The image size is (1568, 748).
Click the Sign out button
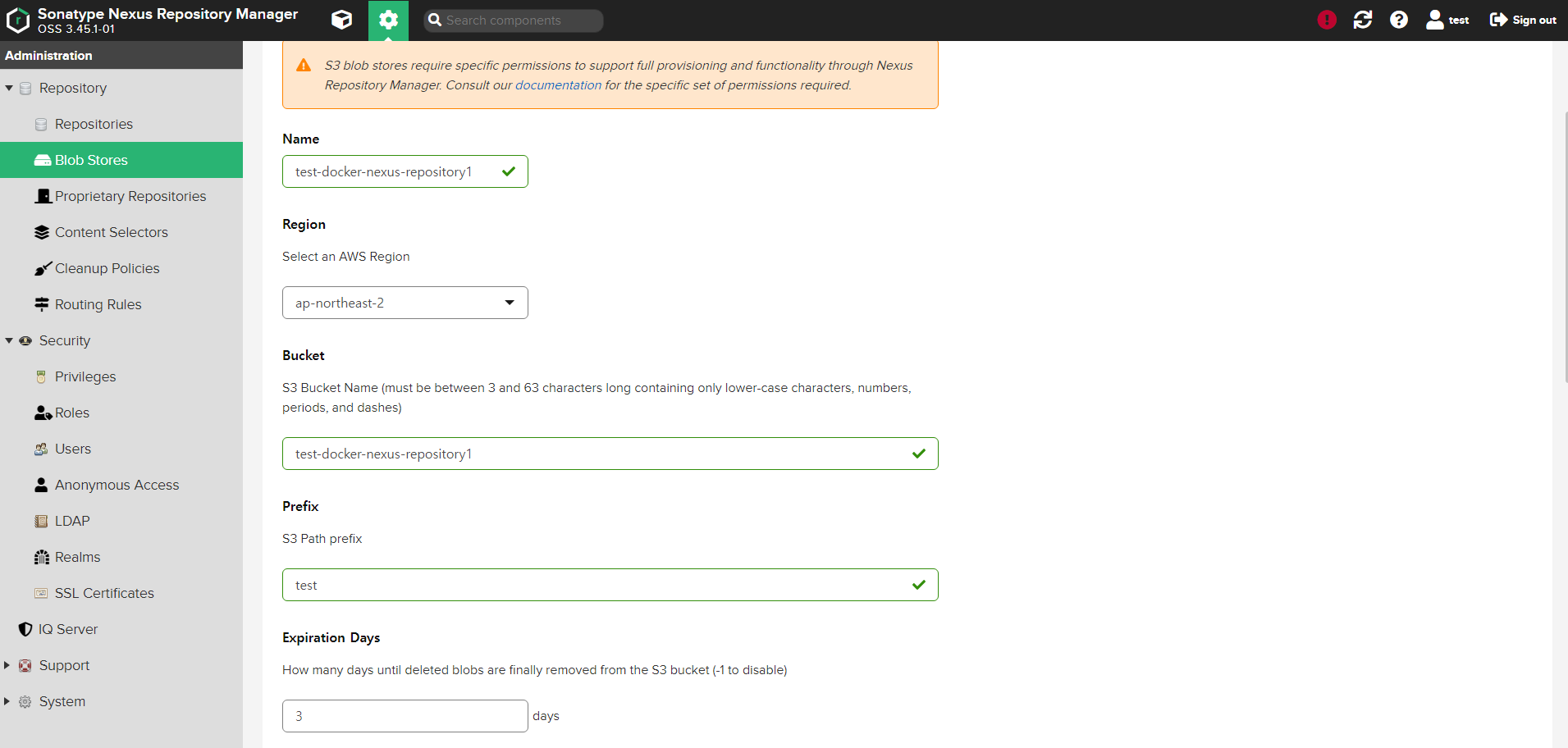pyautogui.click(x=1523, y=20)
